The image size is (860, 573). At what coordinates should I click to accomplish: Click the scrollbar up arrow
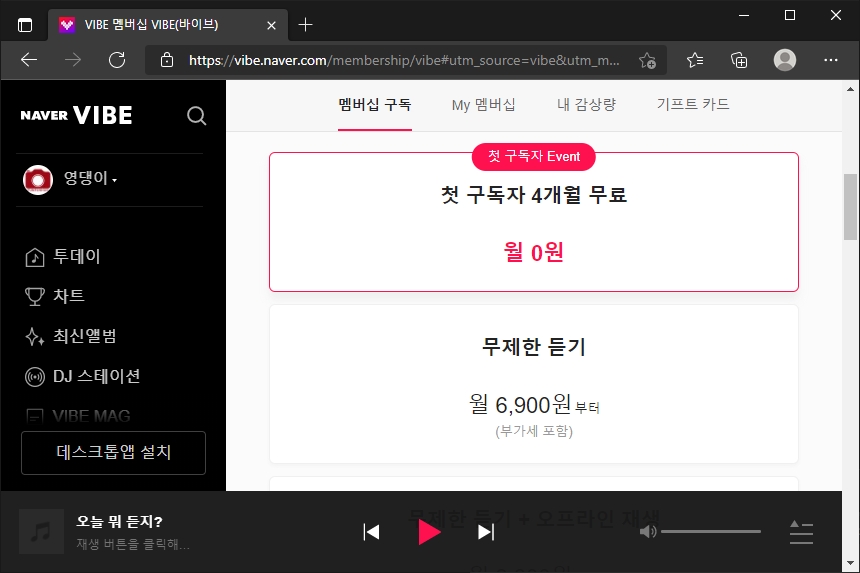[850, 89]
